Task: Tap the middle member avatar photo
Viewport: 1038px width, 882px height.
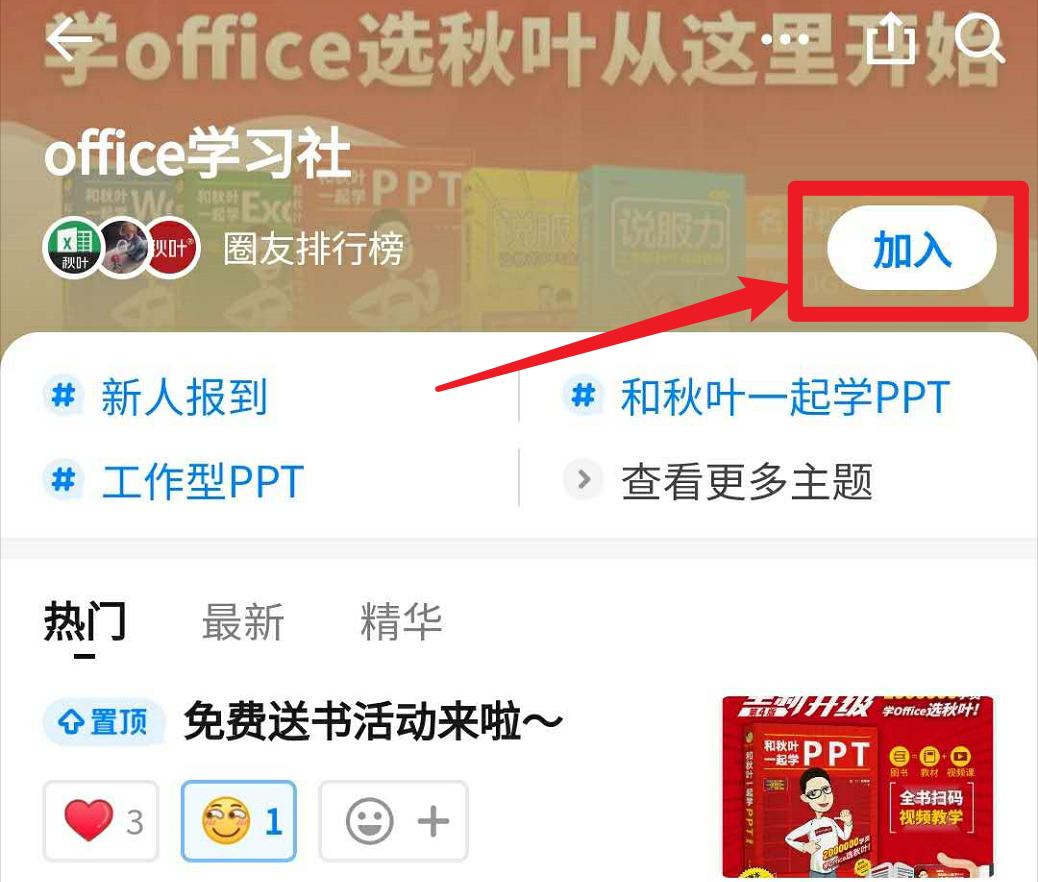Action: [x=123, y=248]
